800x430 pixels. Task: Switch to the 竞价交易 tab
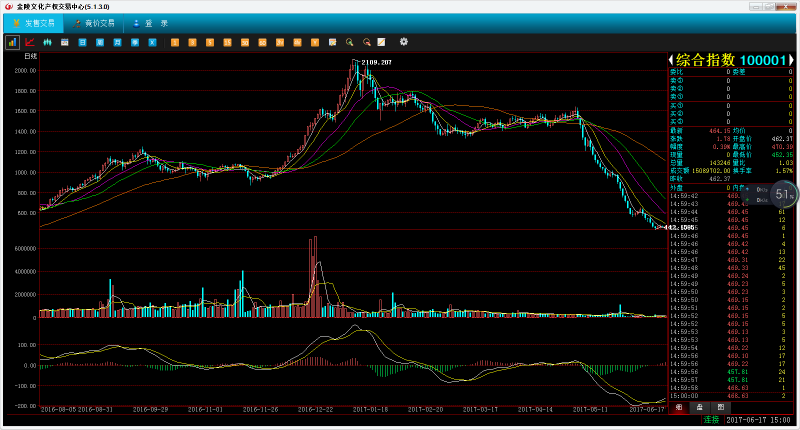tap(94, 23)
